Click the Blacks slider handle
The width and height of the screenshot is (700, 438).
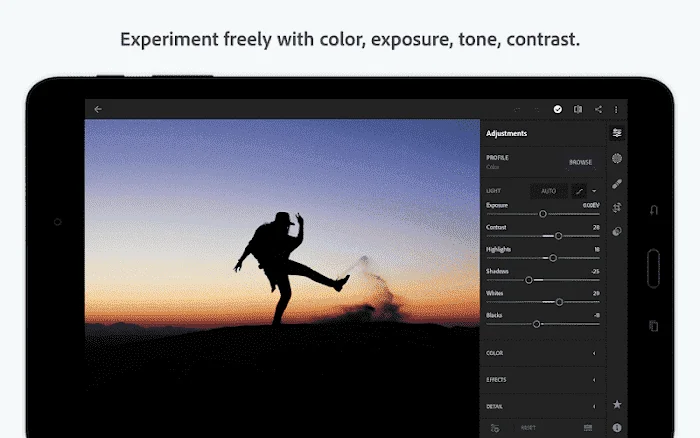coord(537,324)
